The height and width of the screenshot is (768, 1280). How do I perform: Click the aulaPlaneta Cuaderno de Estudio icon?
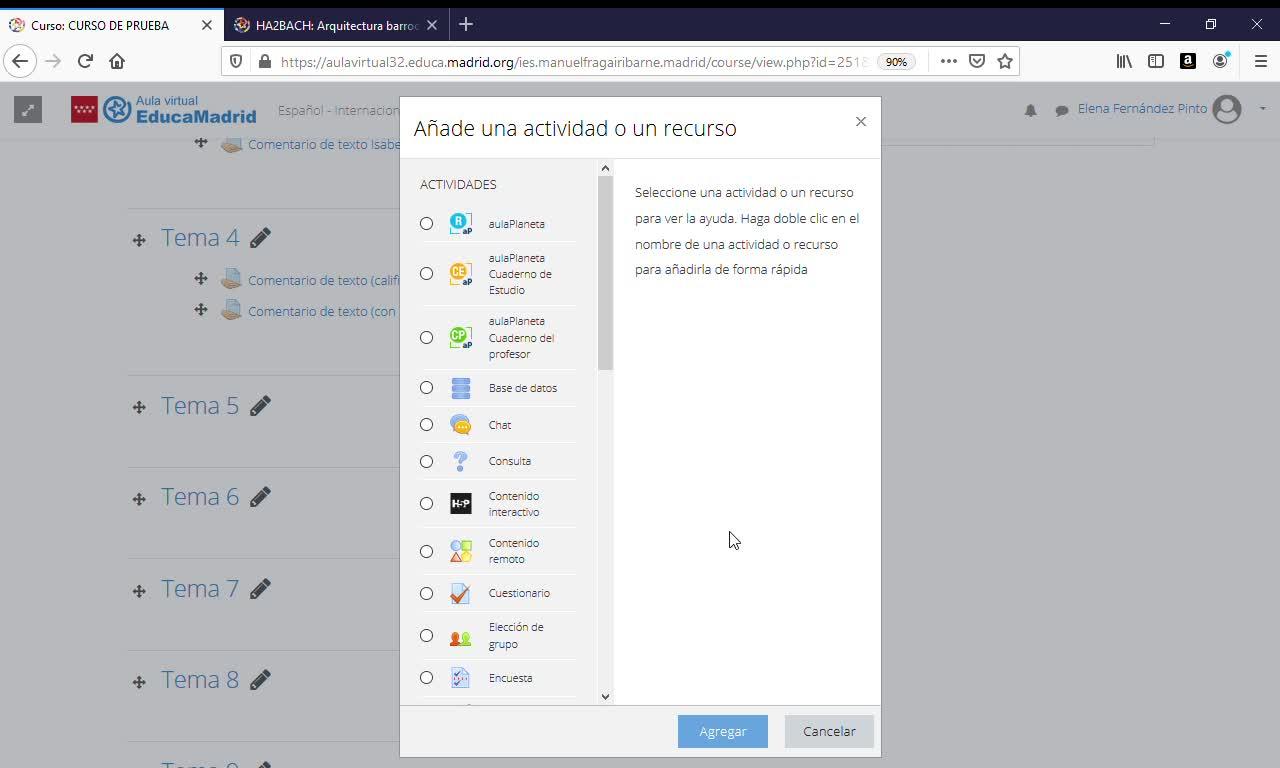[x=461, y=274]
